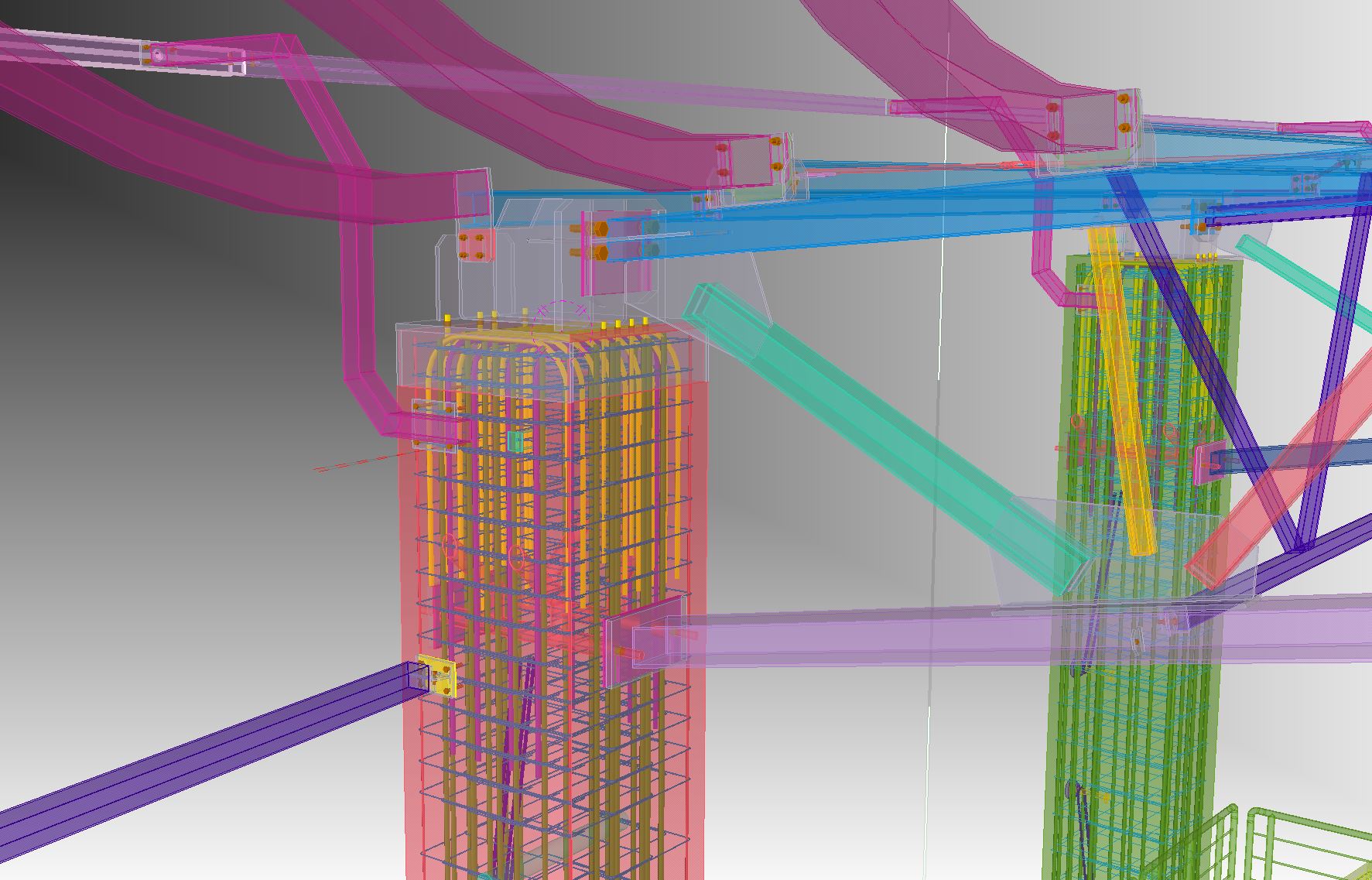This screenshot has width=1372, height=880.
Task: Select the bolted splice plate at top left
Action: tap(159, 55)
